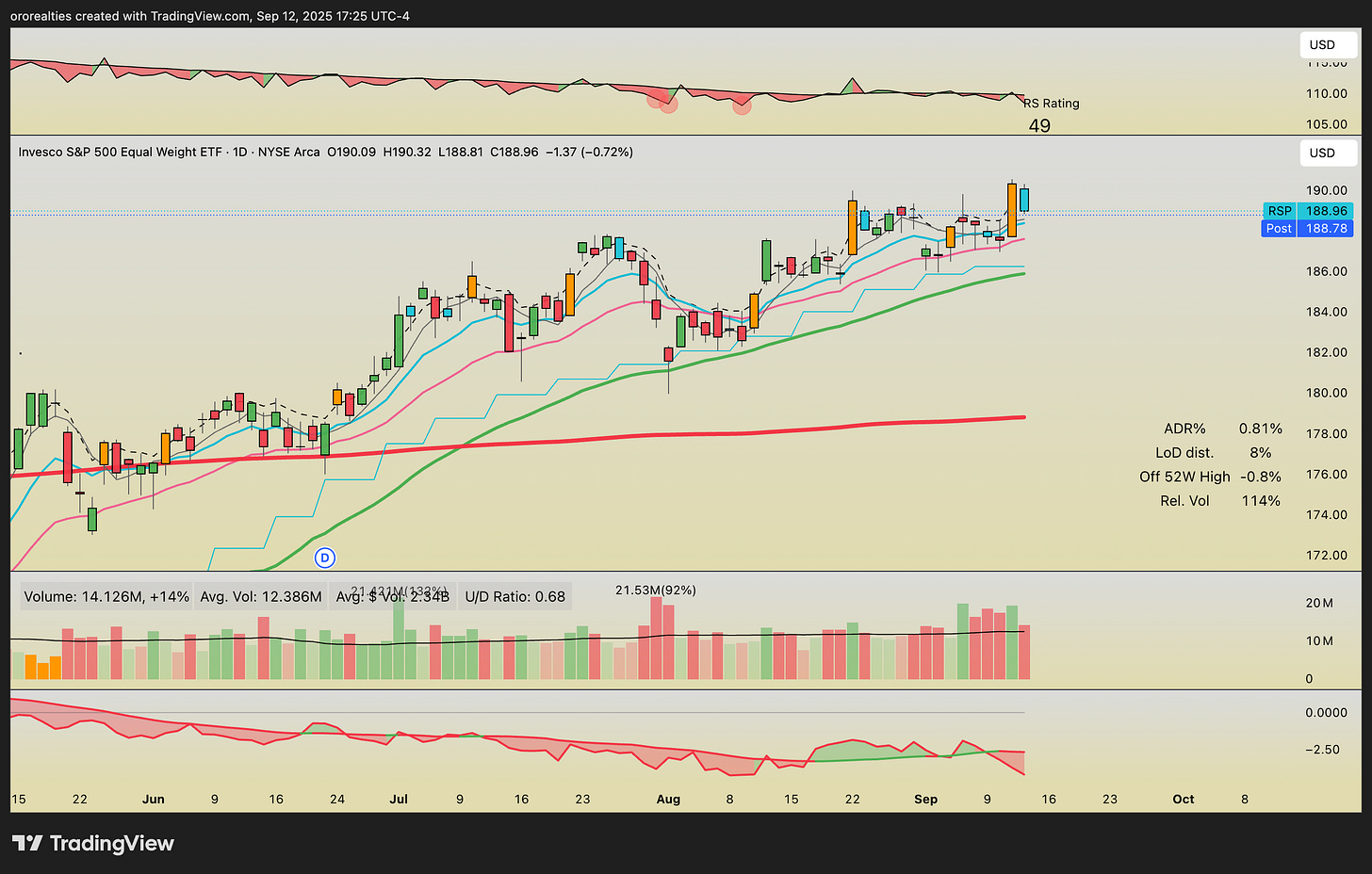The image size is (1372, 874).
Task: Click the main chart USD currency button
Action: (1329, 153)
